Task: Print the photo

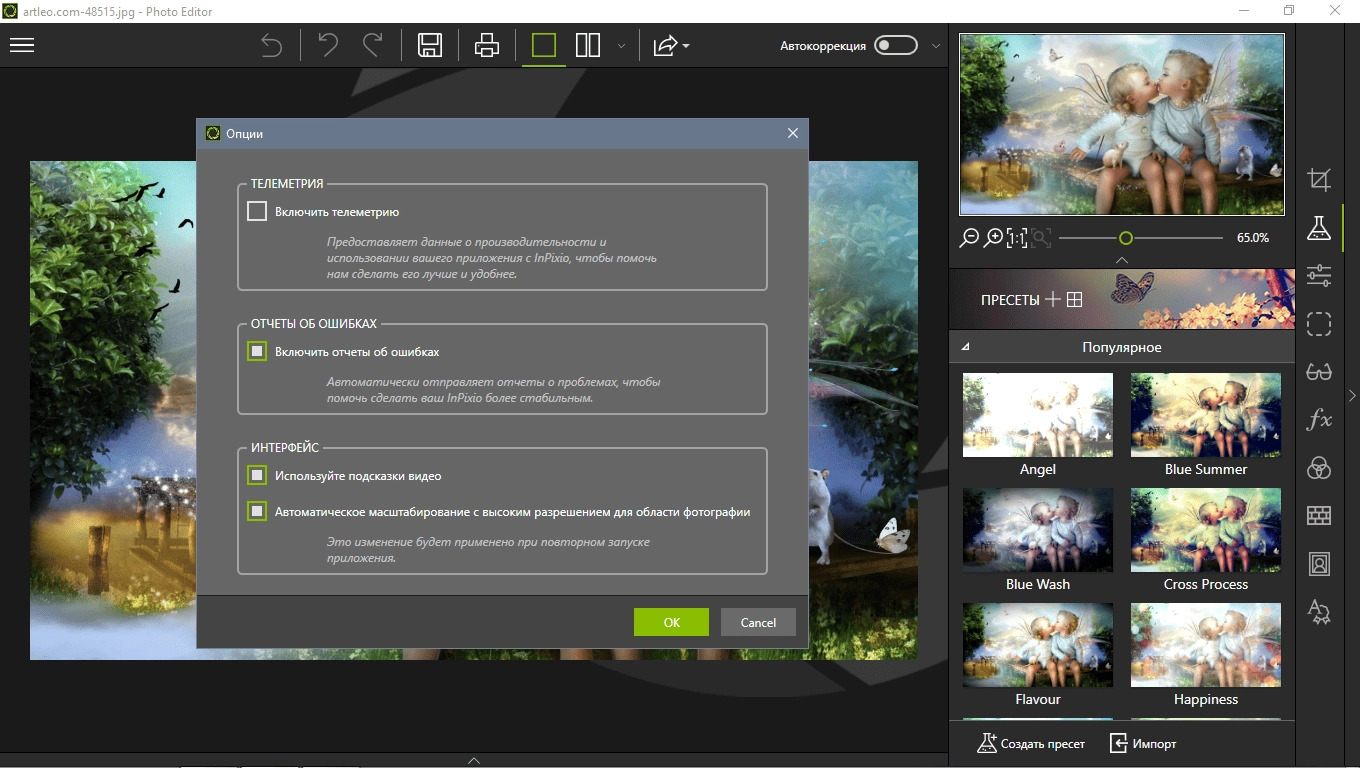Action: [487, 45]
